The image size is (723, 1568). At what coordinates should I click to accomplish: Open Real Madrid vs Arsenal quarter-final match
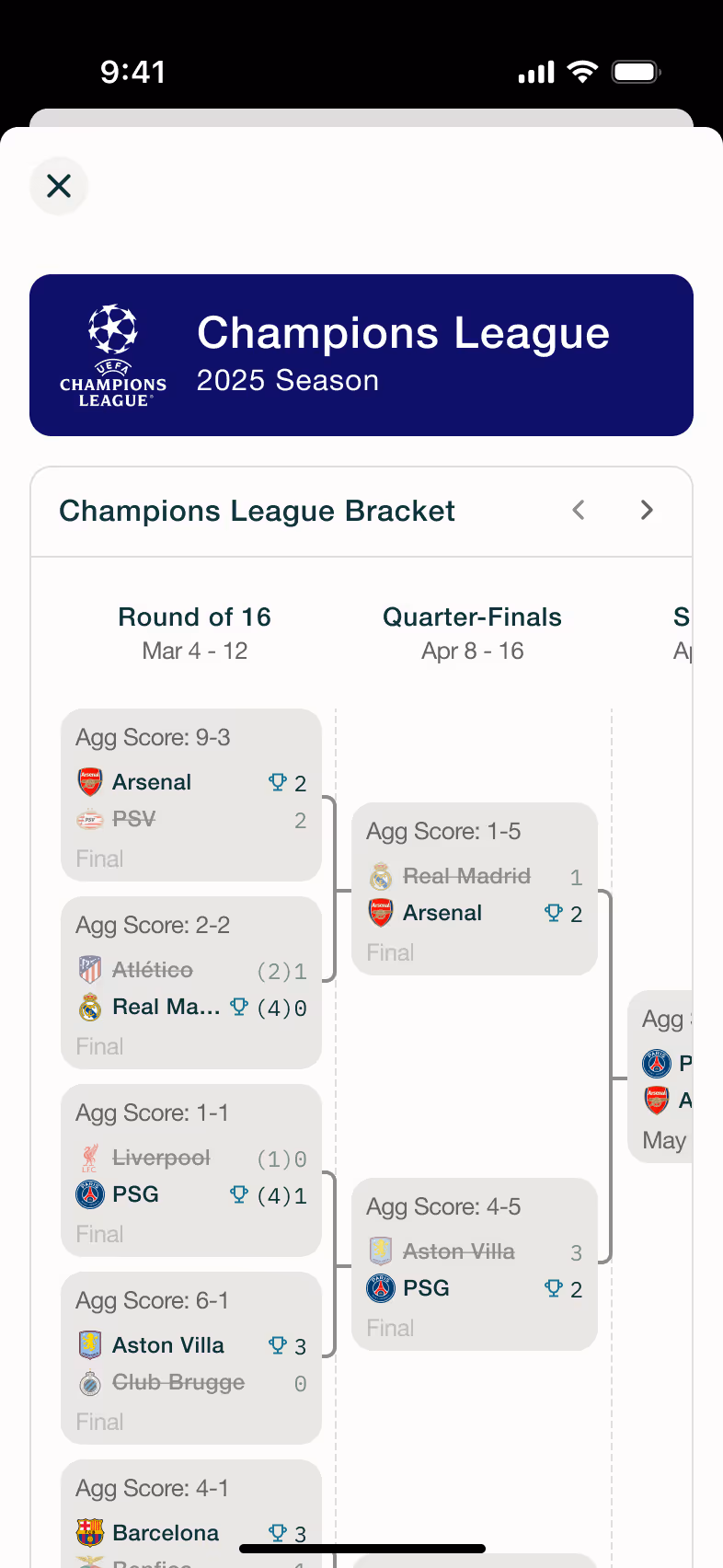(475, 889)
